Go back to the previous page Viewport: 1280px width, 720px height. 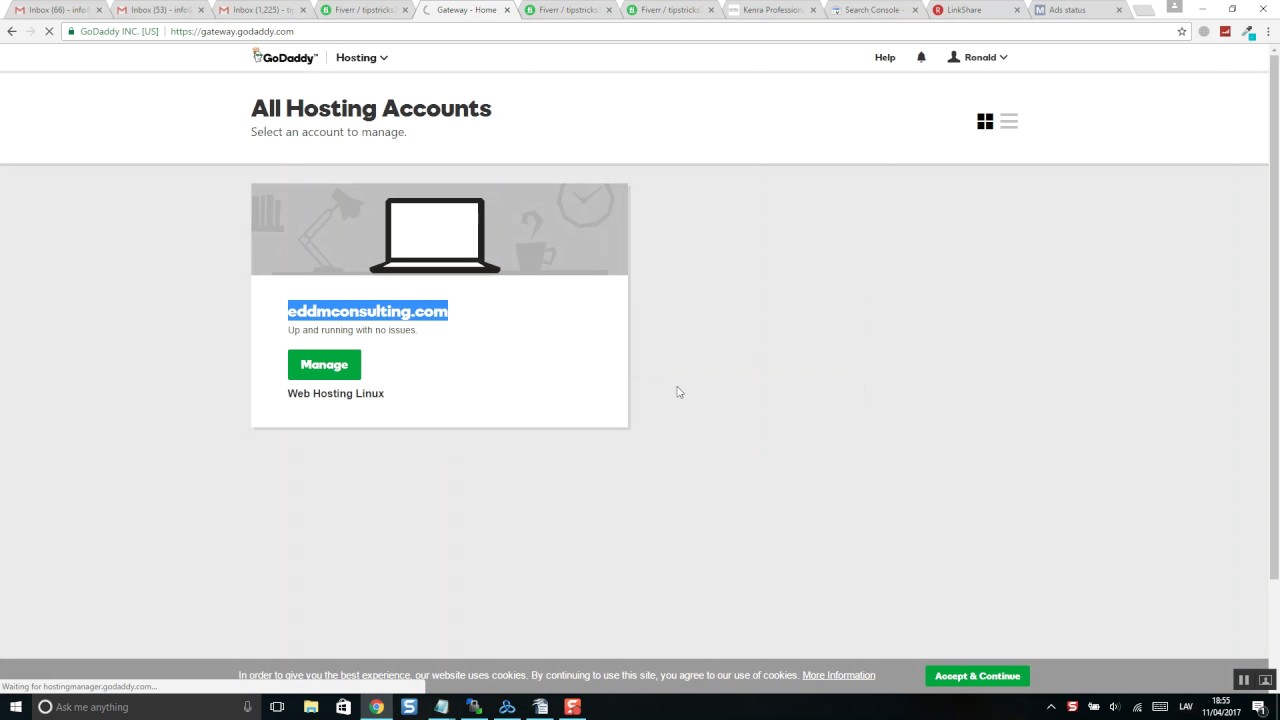coord(12,31)
